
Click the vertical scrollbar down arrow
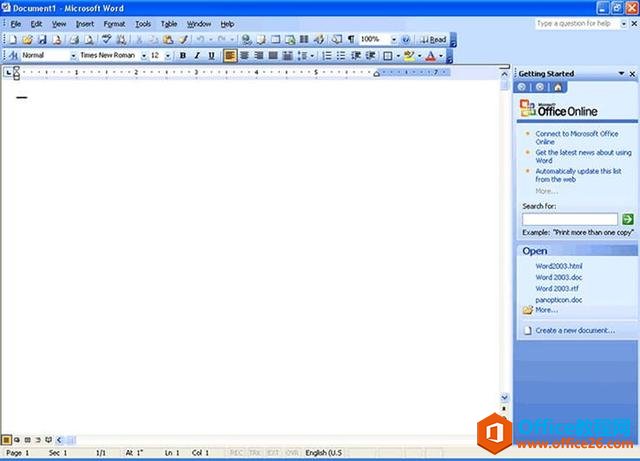pyautogui.click(x=504, y=397)
